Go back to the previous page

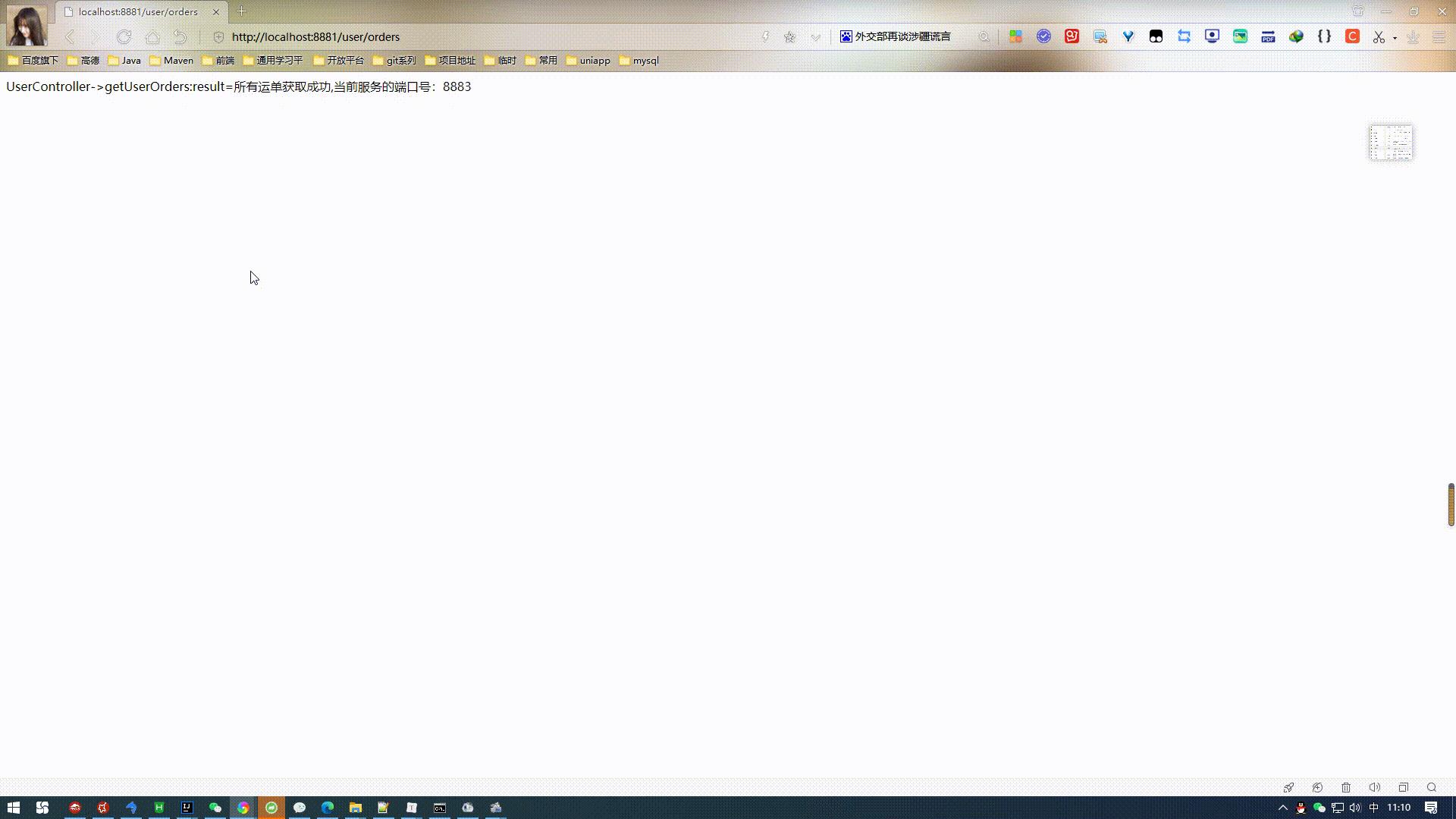(70, 36)
